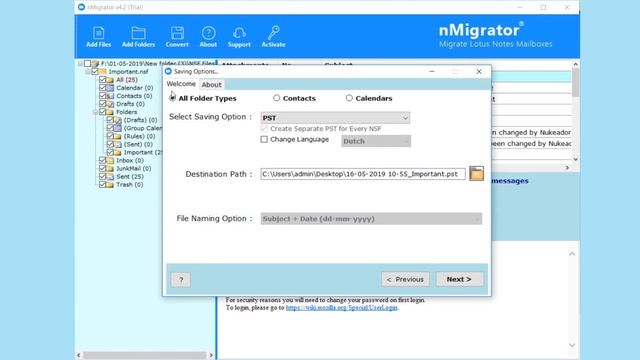Open the Select Saving Option PST dropdown
640x360 pixels.
(335, 118)
